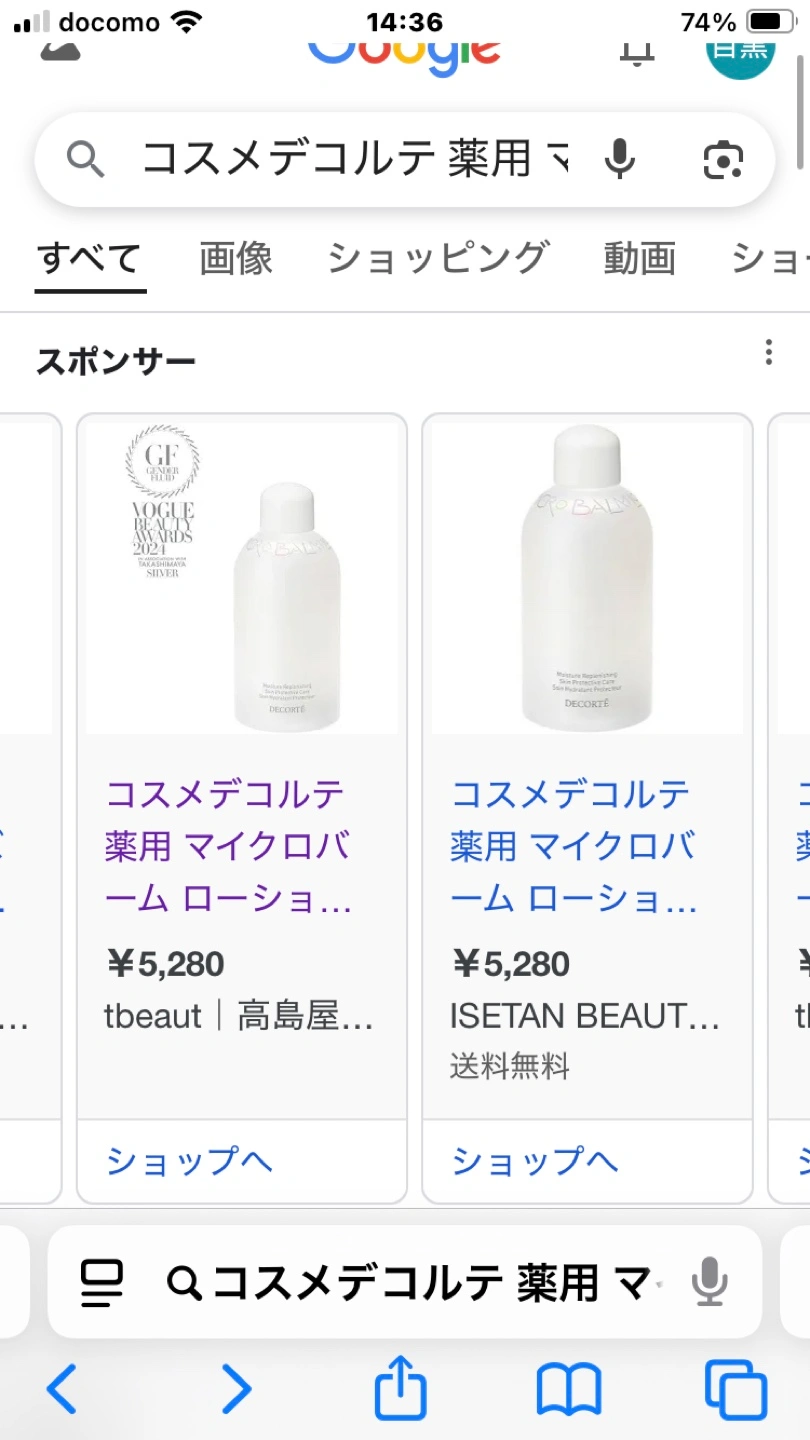Switch to the 画像 tab

pos(236,258)
